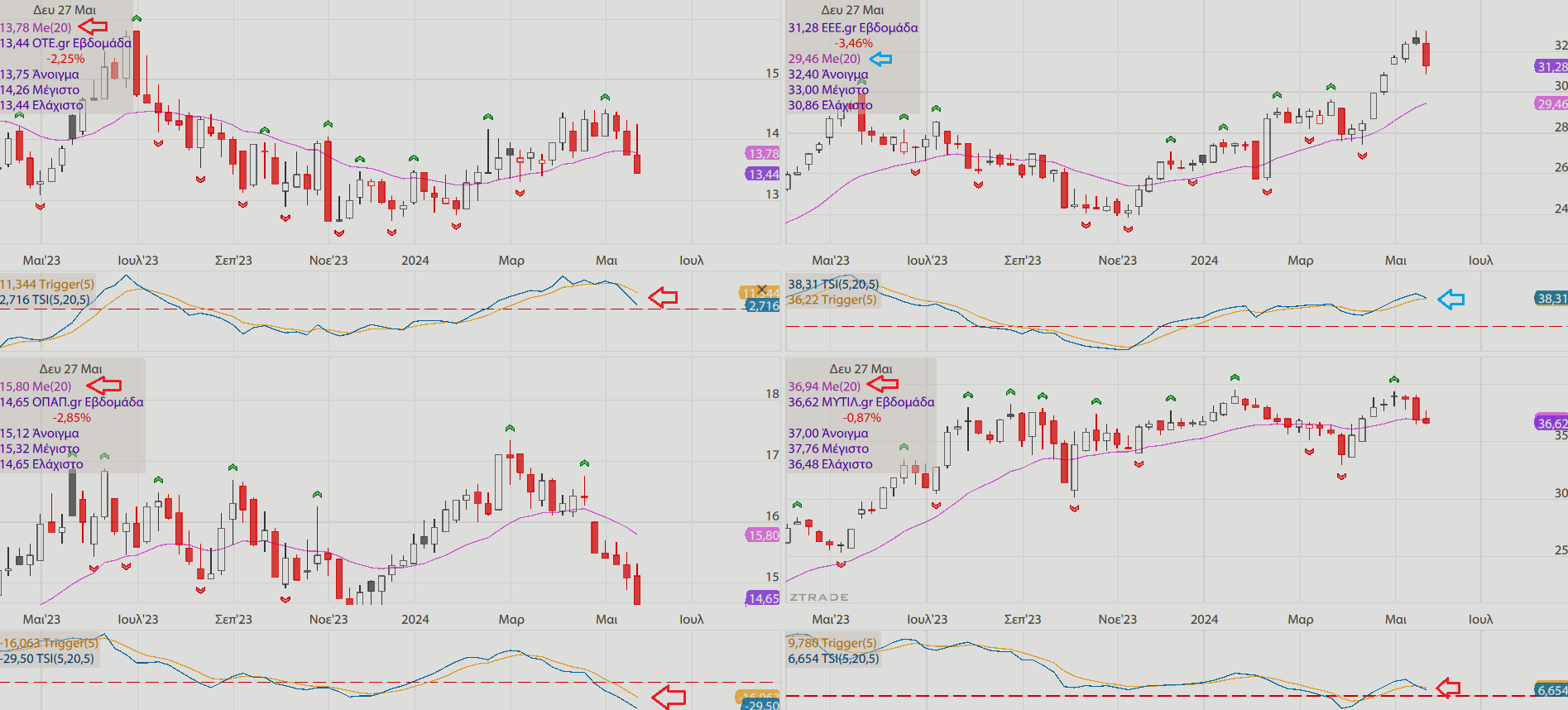Select the '-16,063 Trigger(5)' indicator label
1568x710 pixels.
pyautogui.click(x=49, y=643)
